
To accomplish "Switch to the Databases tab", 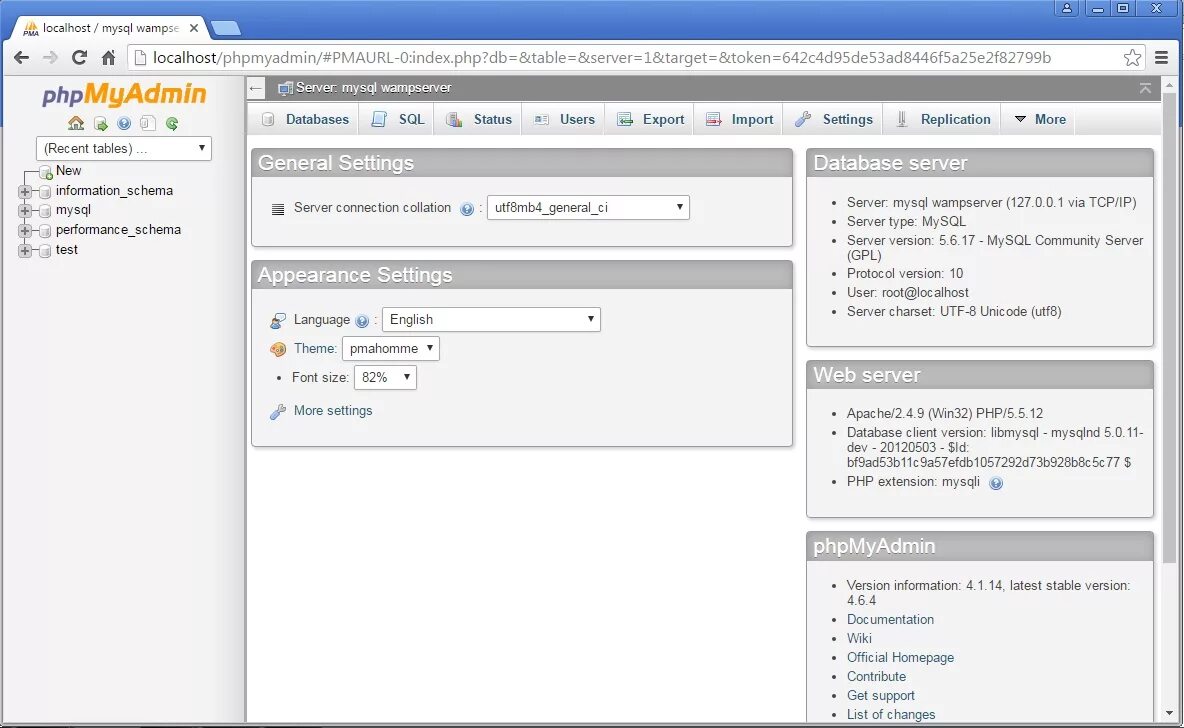I will (x=304, y=119).
